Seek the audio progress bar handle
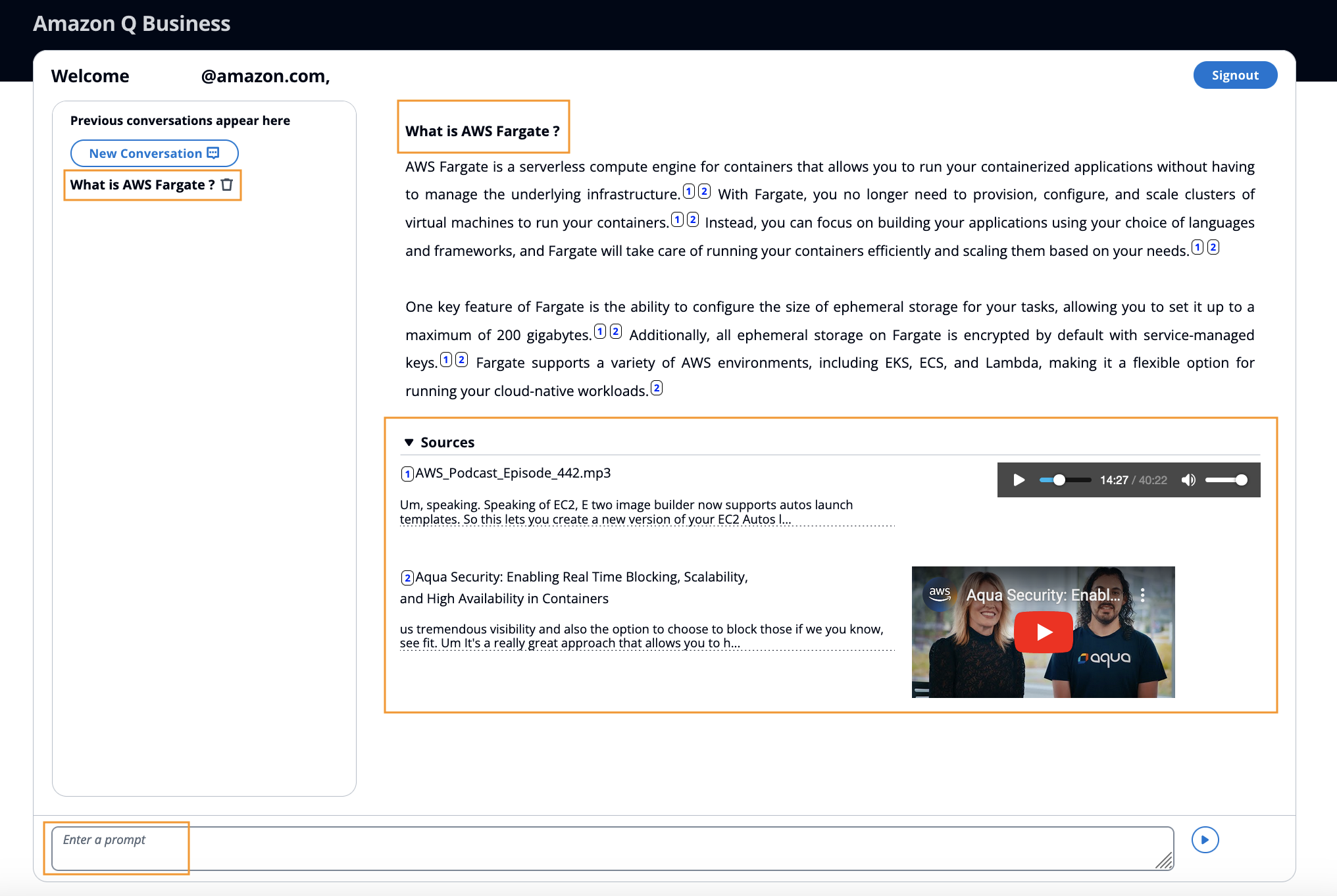Viewport: 1337px width, 896px height. [x=1059, y=480]
